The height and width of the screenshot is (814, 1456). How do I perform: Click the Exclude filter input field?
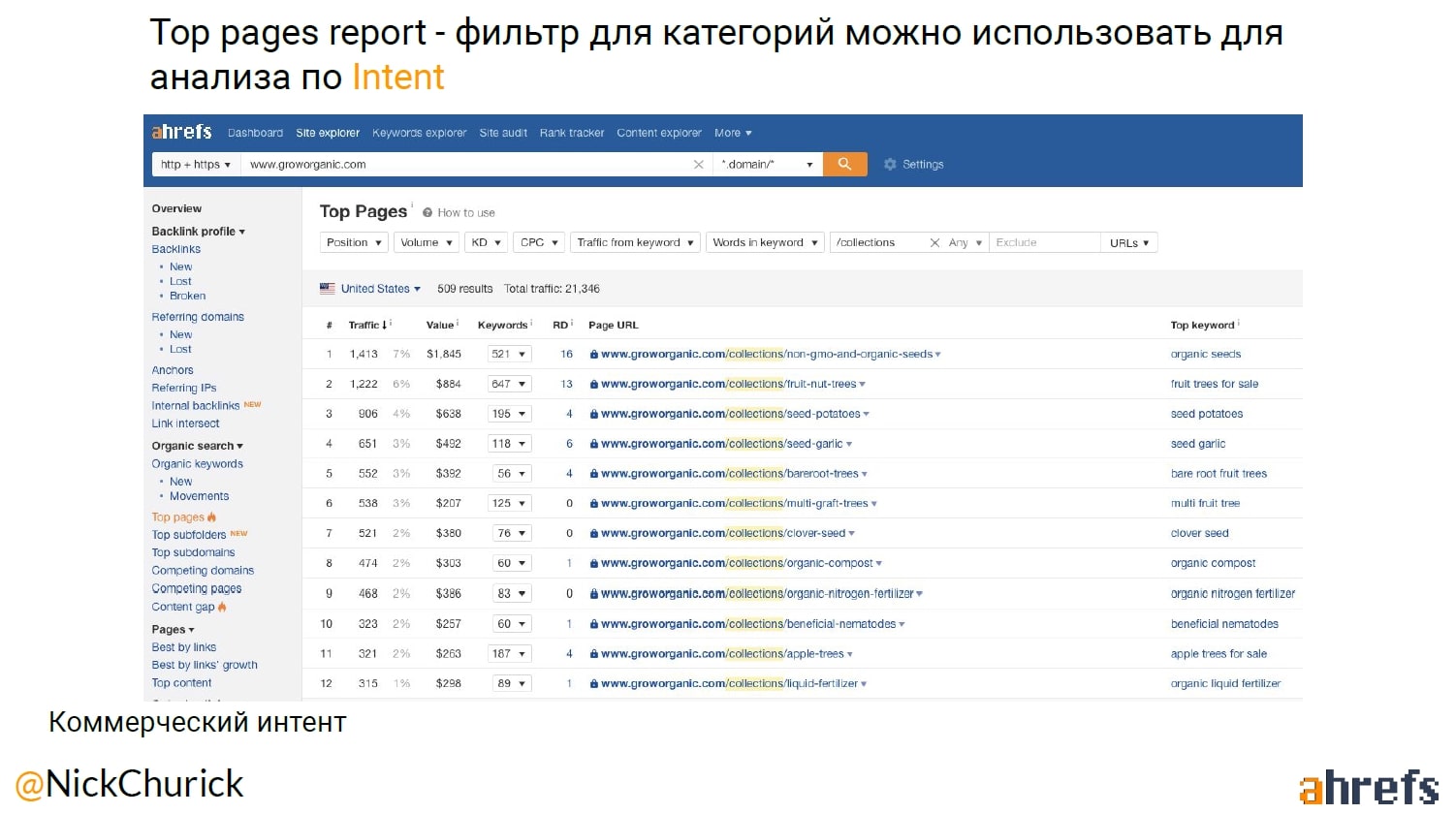point(1043,243)
